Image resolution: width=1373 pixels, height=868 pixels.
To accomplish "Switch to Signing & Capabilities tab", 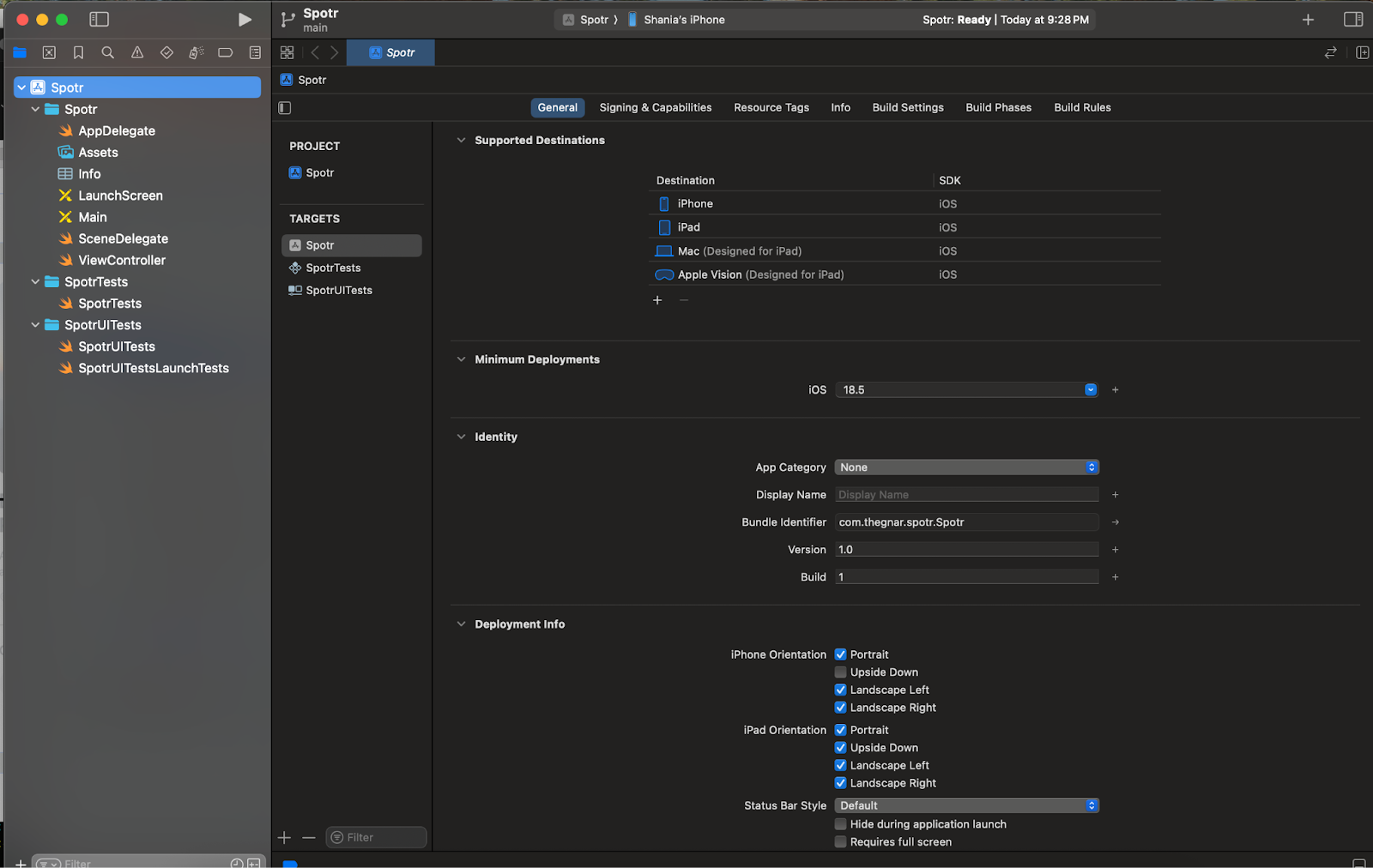I will (656, 107).
